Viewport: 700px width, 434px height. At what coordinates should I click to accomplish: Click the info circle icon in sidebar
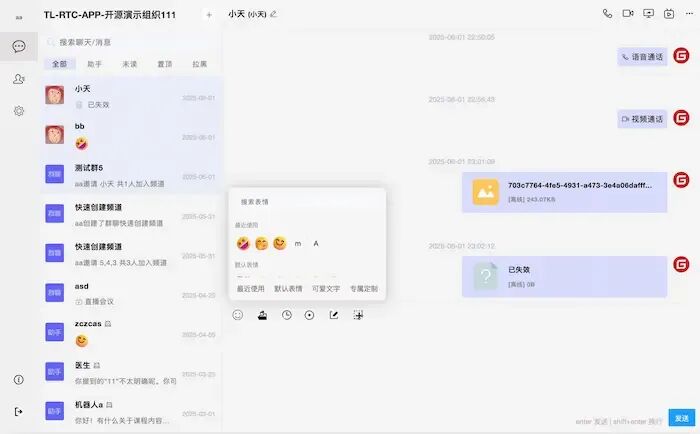pyautogui.click(x=19, y=380)
